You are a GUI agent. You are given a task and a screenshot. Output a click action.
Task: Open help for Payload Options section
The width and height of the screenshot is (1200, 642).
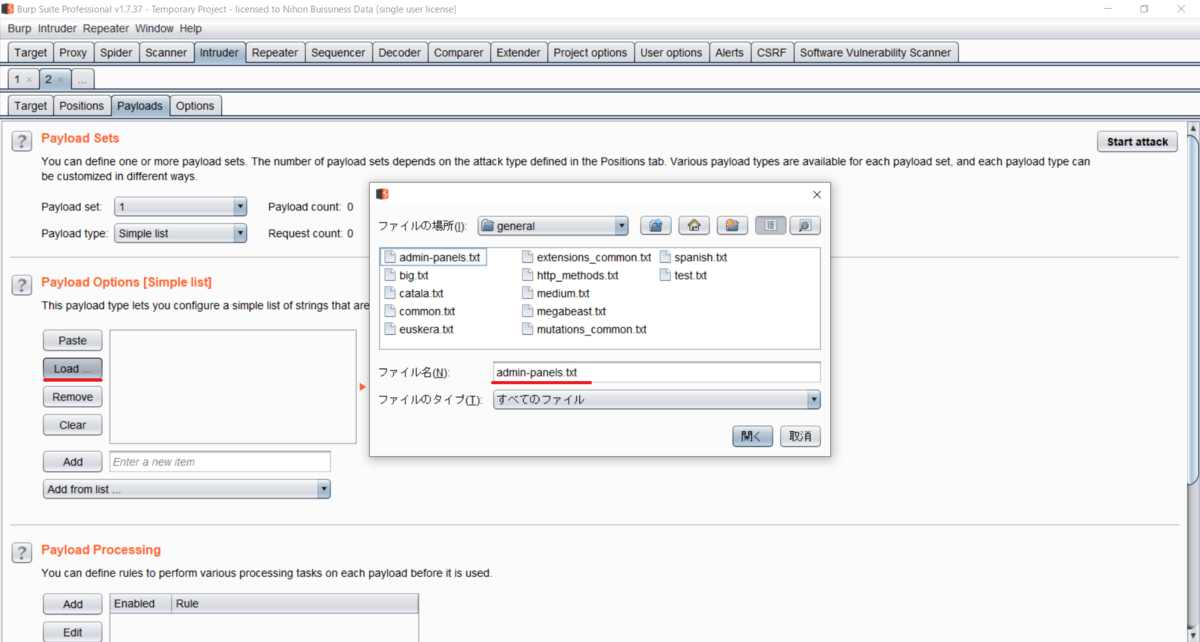pyautogui.click(x=21, y=286)
